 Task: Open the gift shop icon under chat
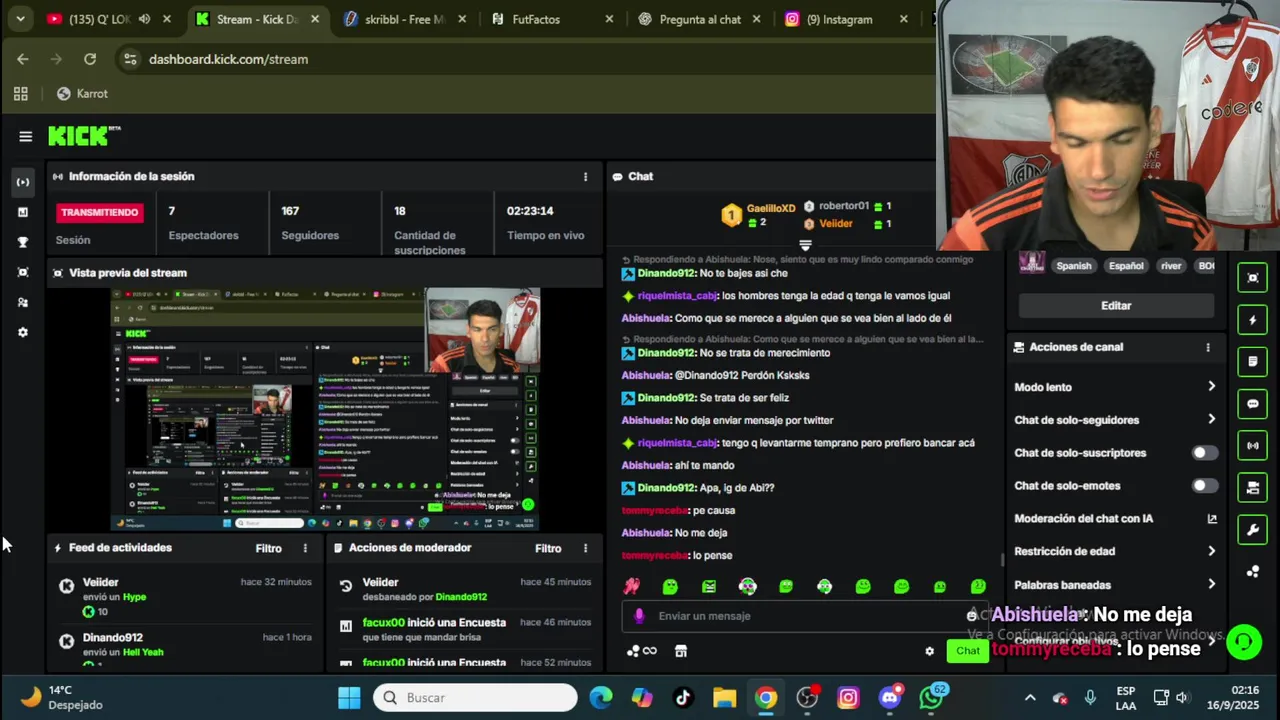681,651
